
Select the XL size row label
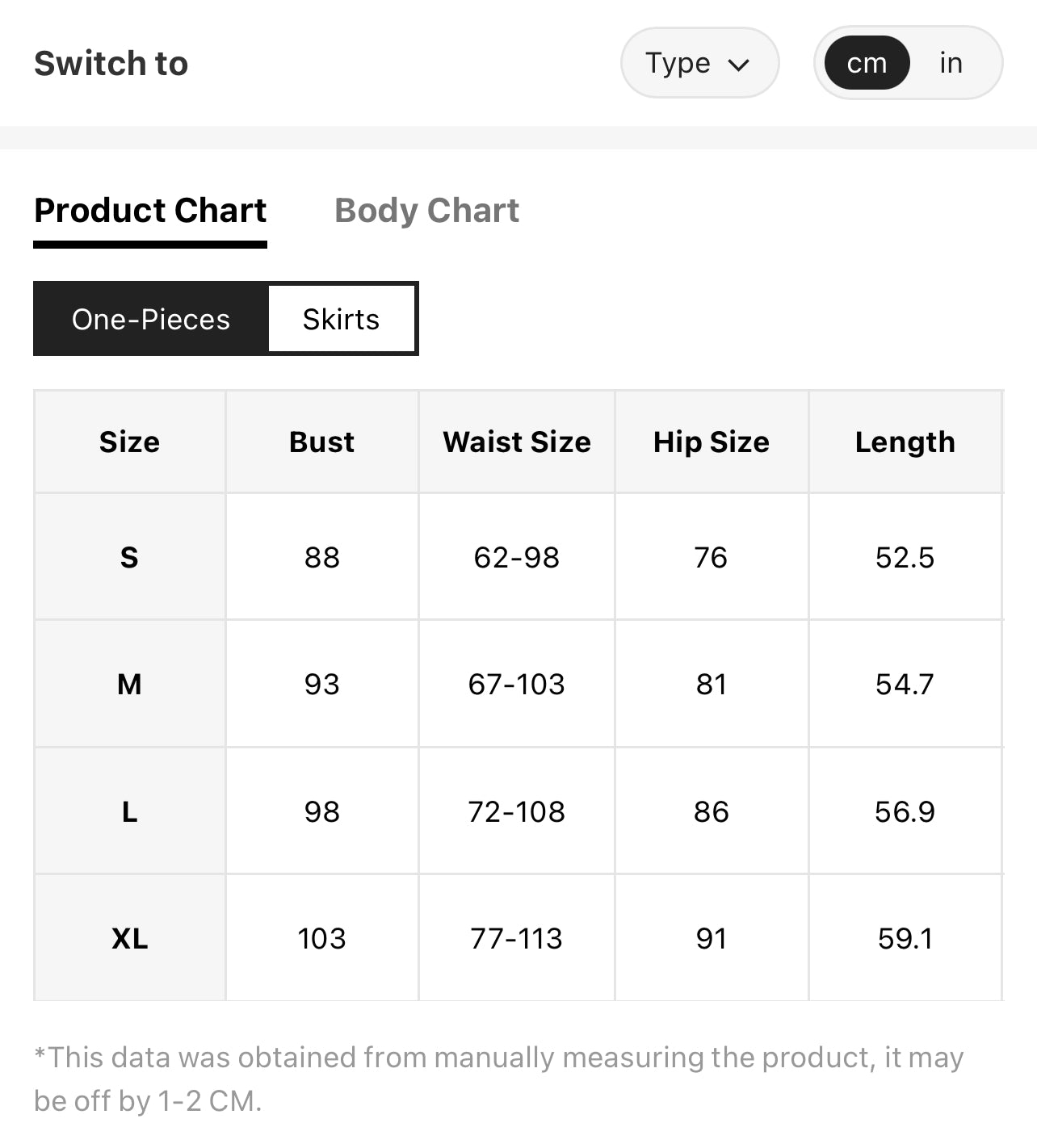[129, 938]
